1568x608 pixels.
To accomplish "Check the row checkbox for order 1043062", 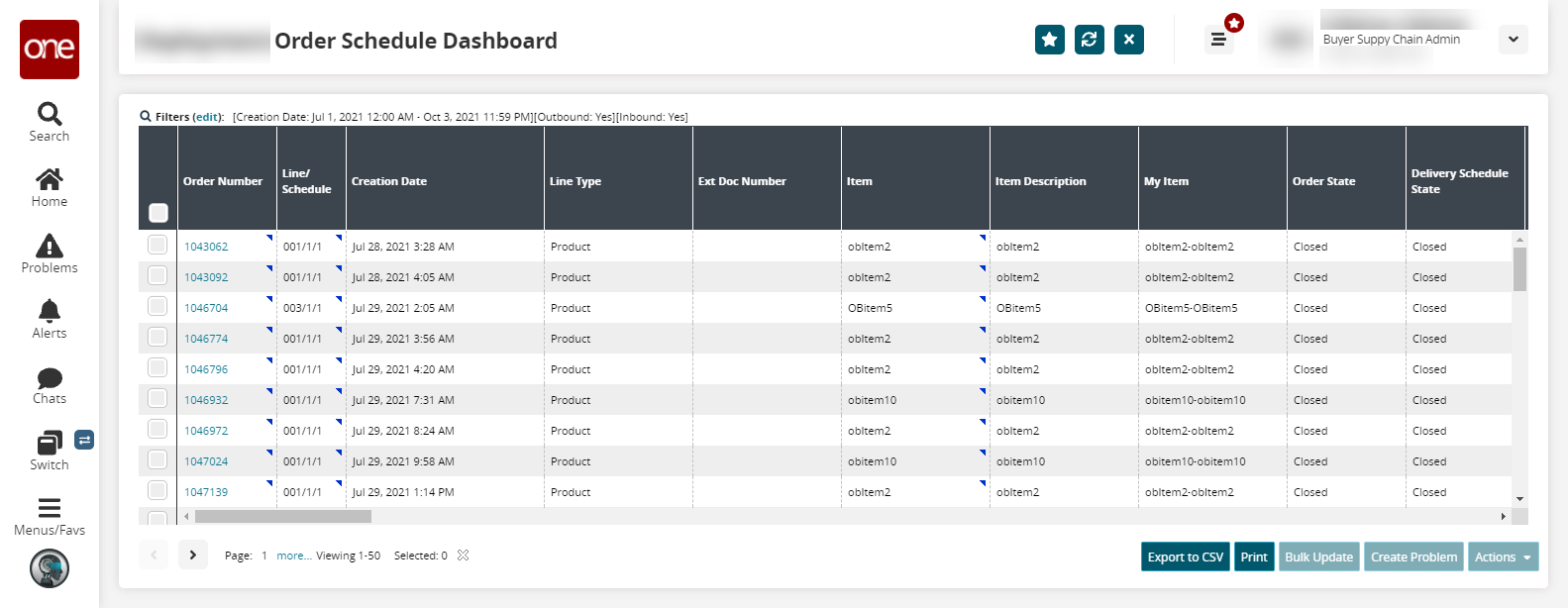I will click(157, 245).
